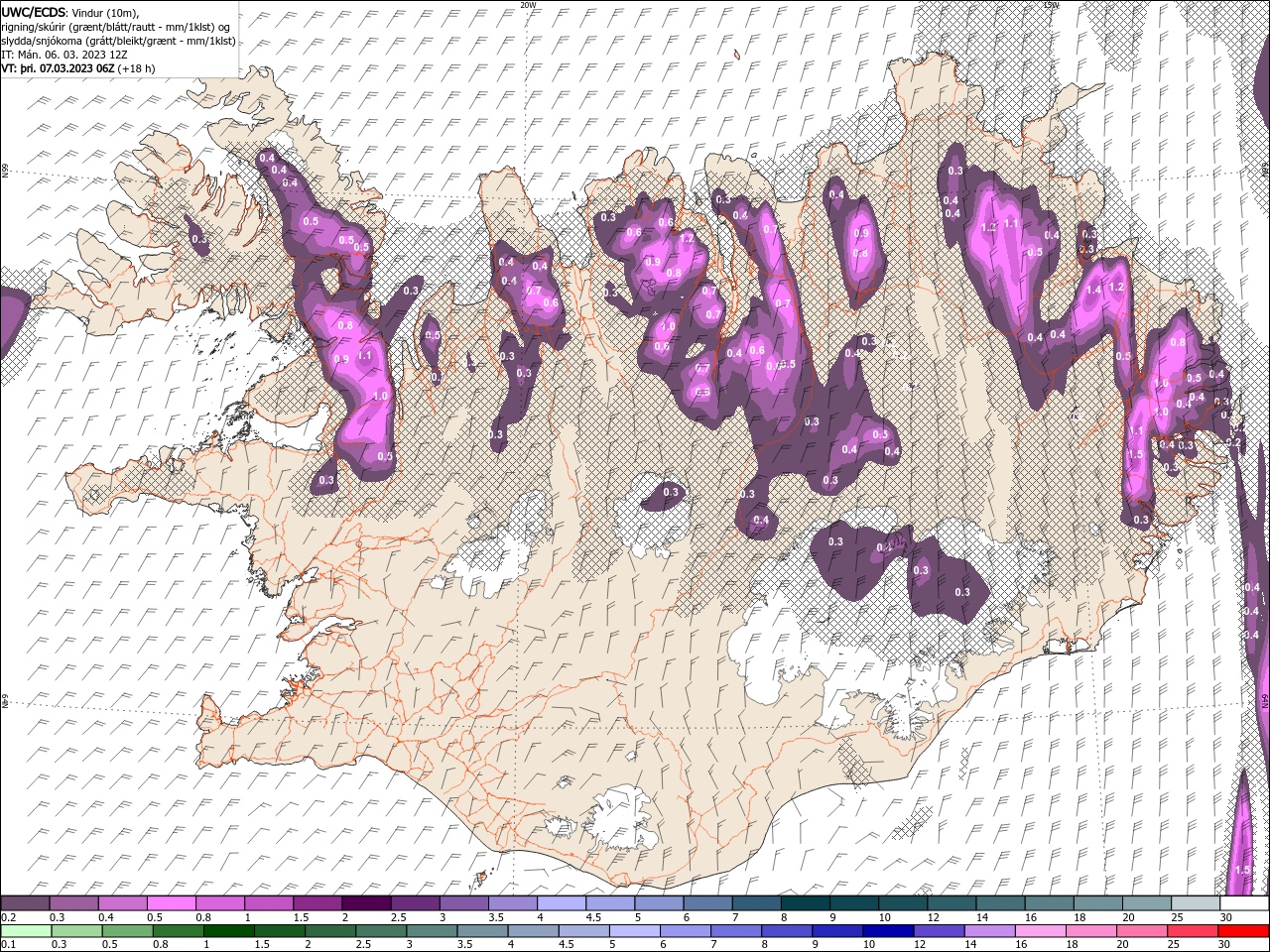1270x952 pixels.
Task: Click the '20W' longitude label
Action: tap(528, 5)
